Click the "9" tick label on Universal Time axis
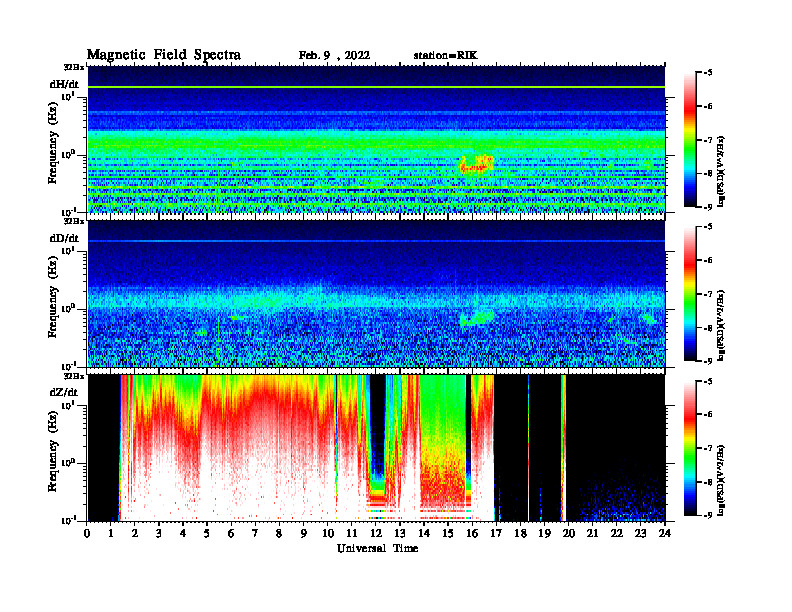792x612 pixels. click(304, 533)
